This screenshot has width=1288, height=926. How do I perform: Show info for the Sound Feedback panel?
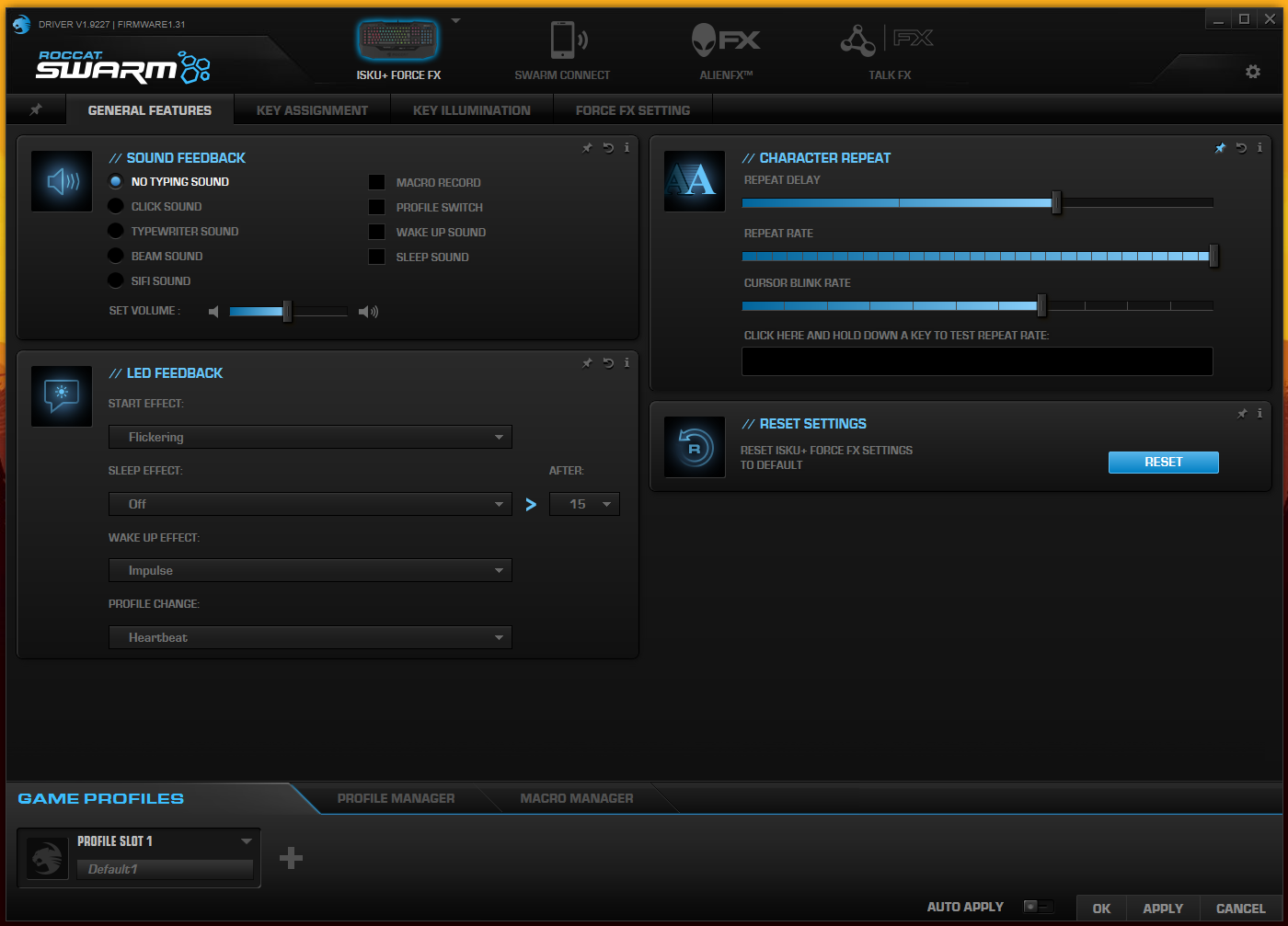click(627, 147)
